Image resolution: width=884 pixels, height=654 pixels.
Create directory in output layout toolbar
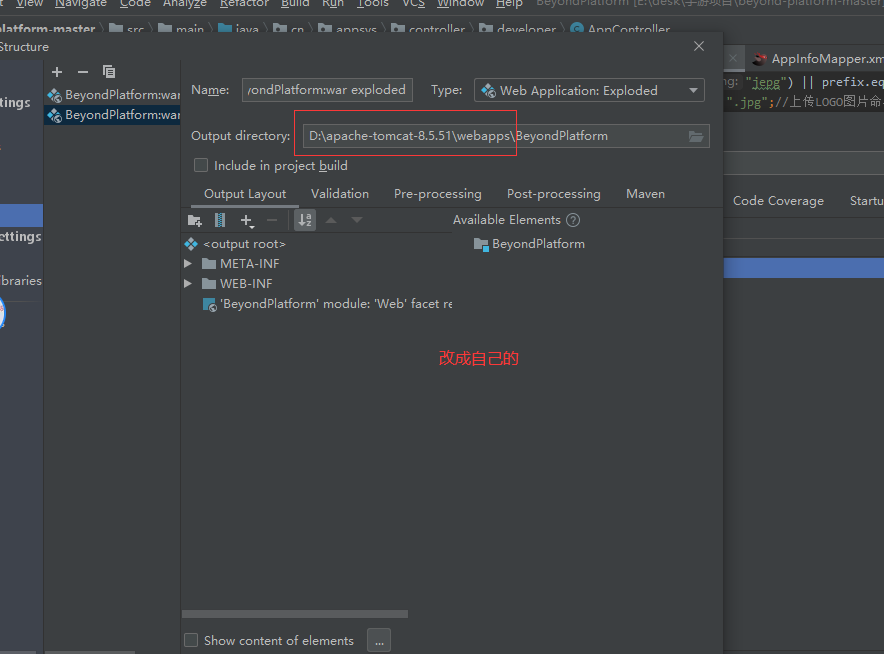(x=195, y=220)
